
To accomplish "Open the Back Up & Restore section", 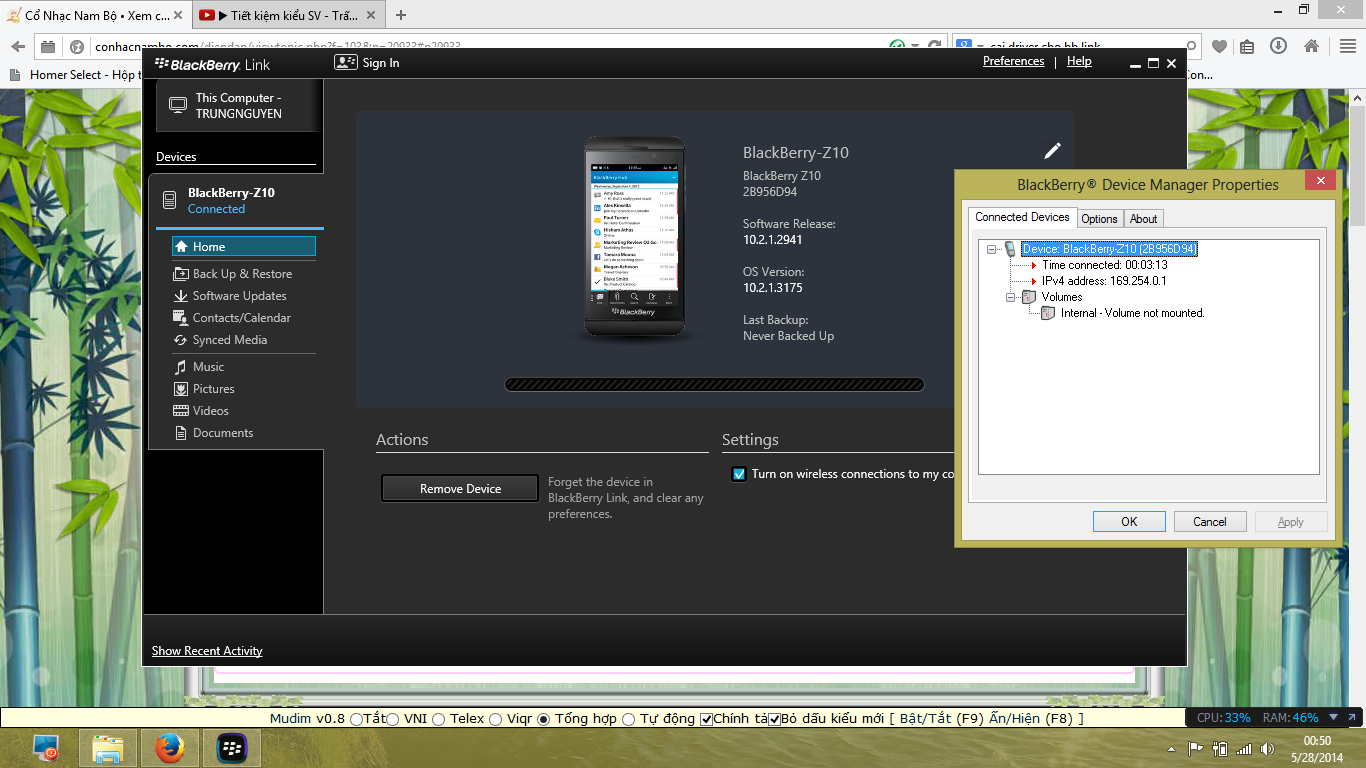I will pyautogui.click(x=242, y=274).
